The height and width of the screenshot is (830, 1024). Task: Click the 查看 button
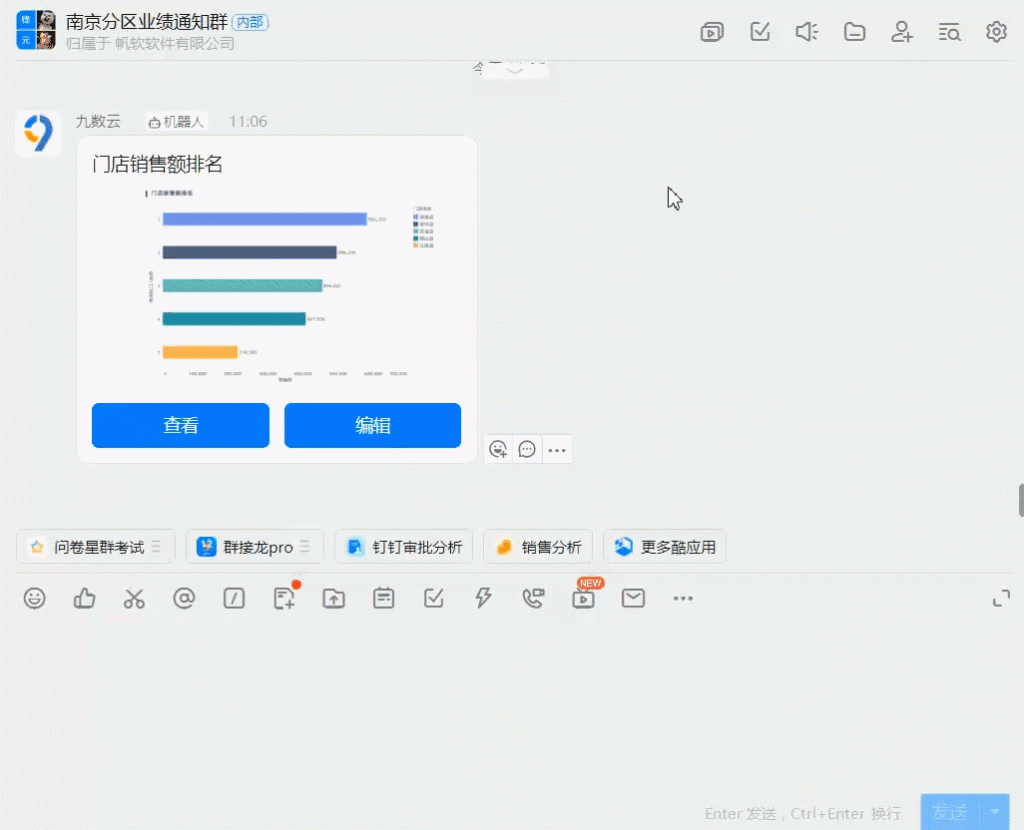click(180, 426)
